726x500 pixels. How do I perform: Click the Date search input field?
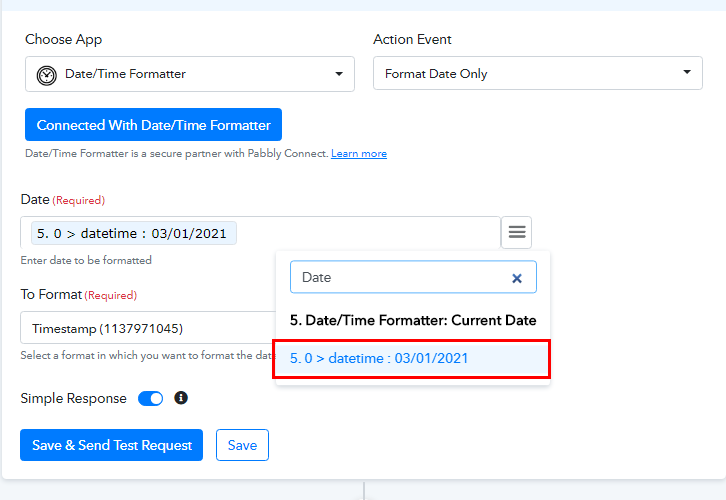pos(413,277)
